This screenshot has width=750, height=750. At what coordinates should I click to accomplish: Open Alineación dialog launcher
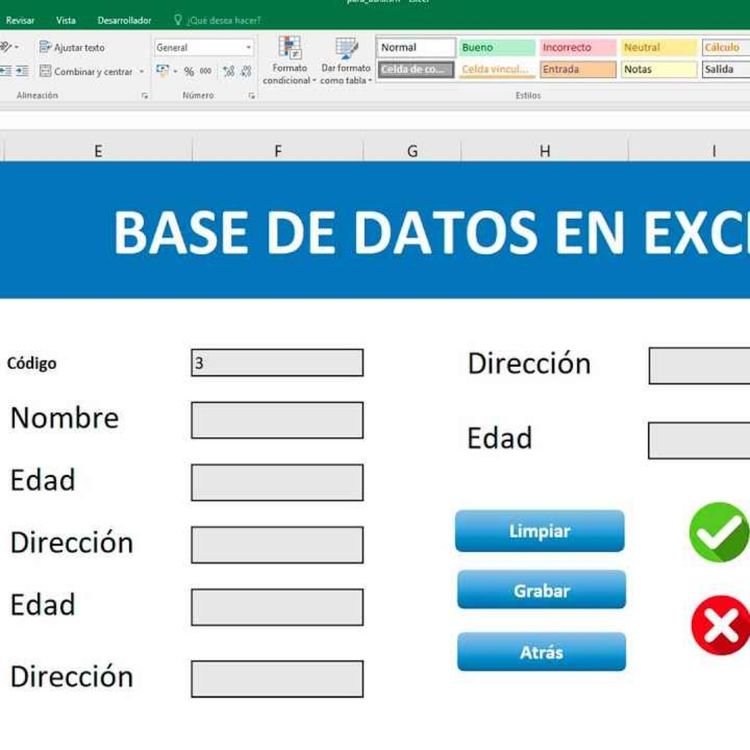144,96
